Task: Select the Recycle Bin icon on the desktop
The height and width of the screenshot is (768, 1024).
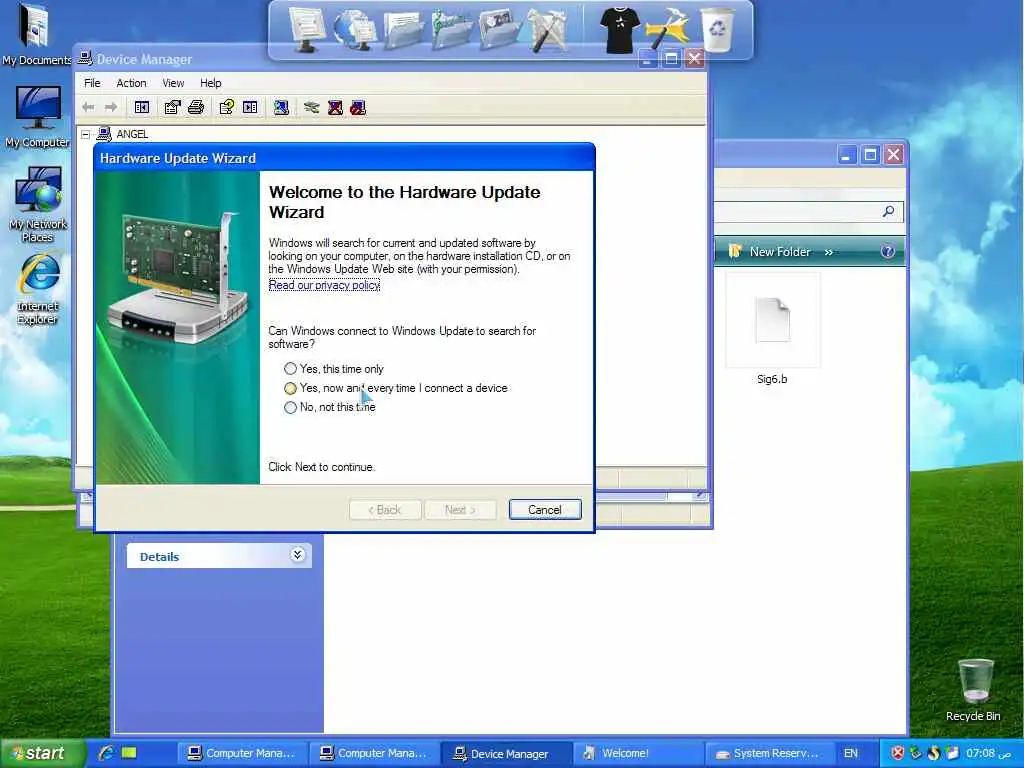Action: (974, 690)
